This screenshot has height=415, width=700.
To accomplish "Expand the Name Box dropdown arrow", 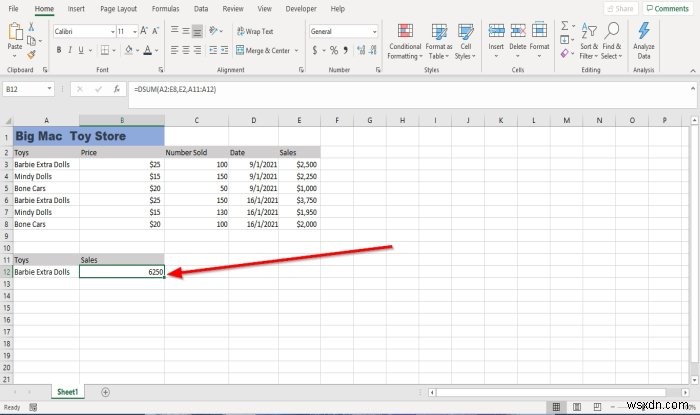I will point(49,89).
